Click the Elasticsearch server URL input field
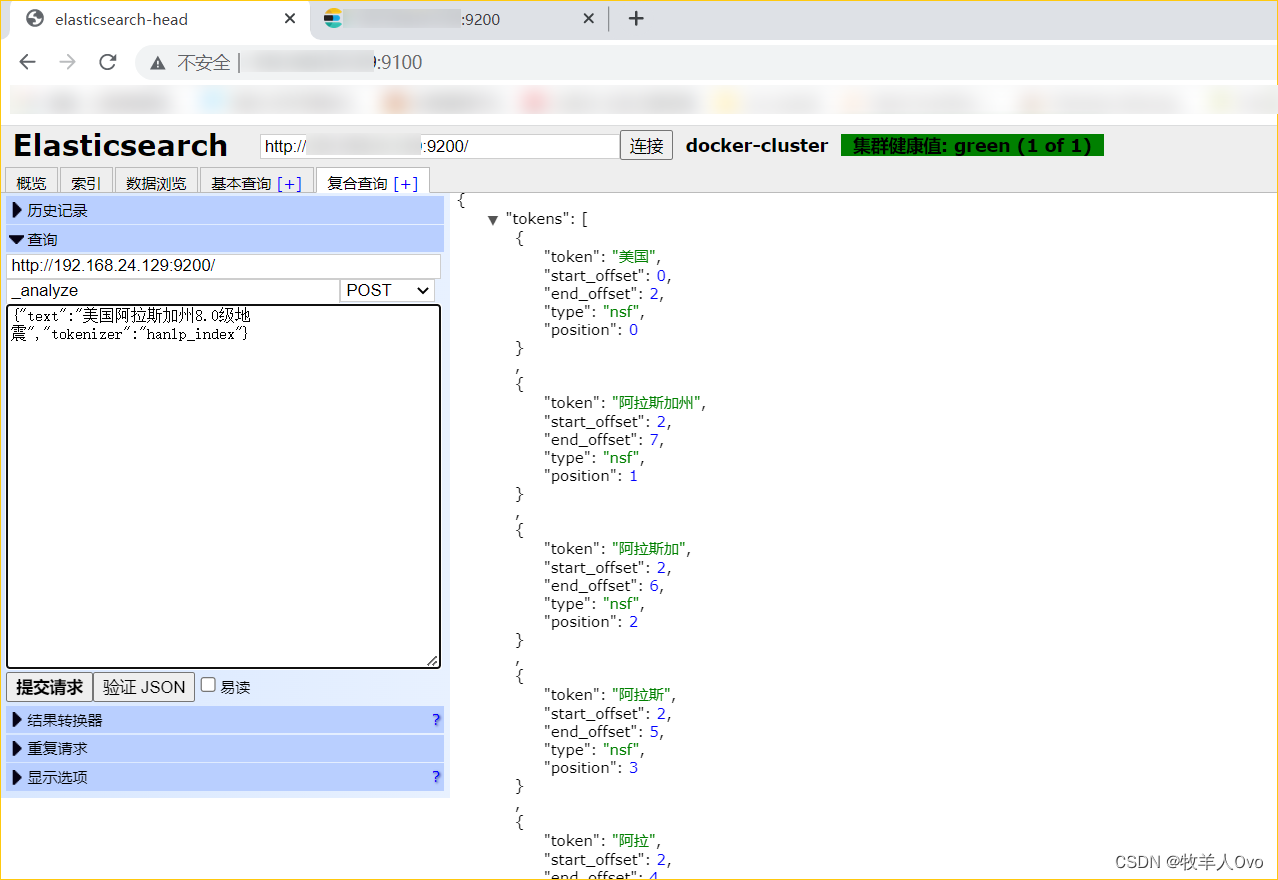Screen dimensions: 1278x880 [x=440, y=145]
